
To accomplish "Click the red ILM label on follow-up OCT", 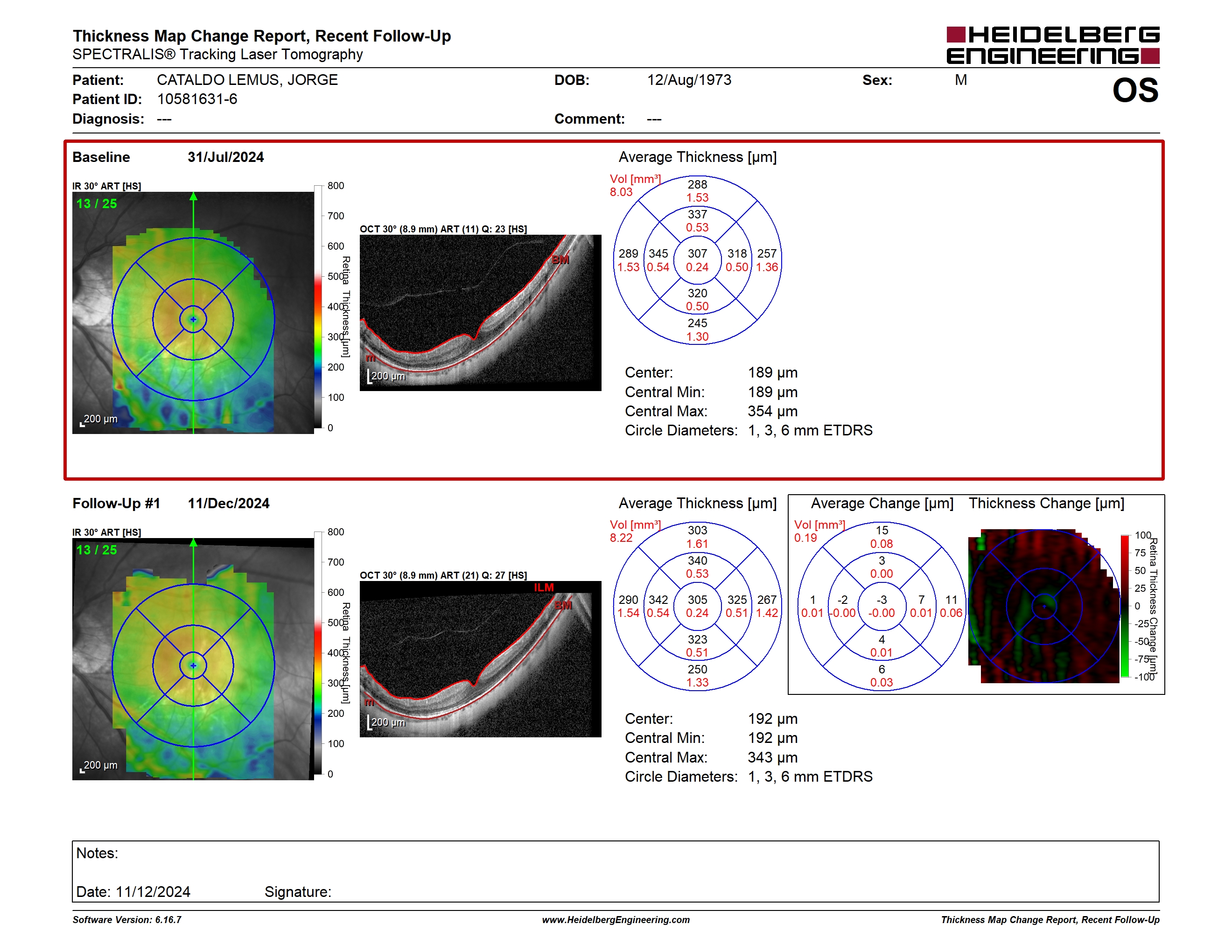I will [544, 588].
